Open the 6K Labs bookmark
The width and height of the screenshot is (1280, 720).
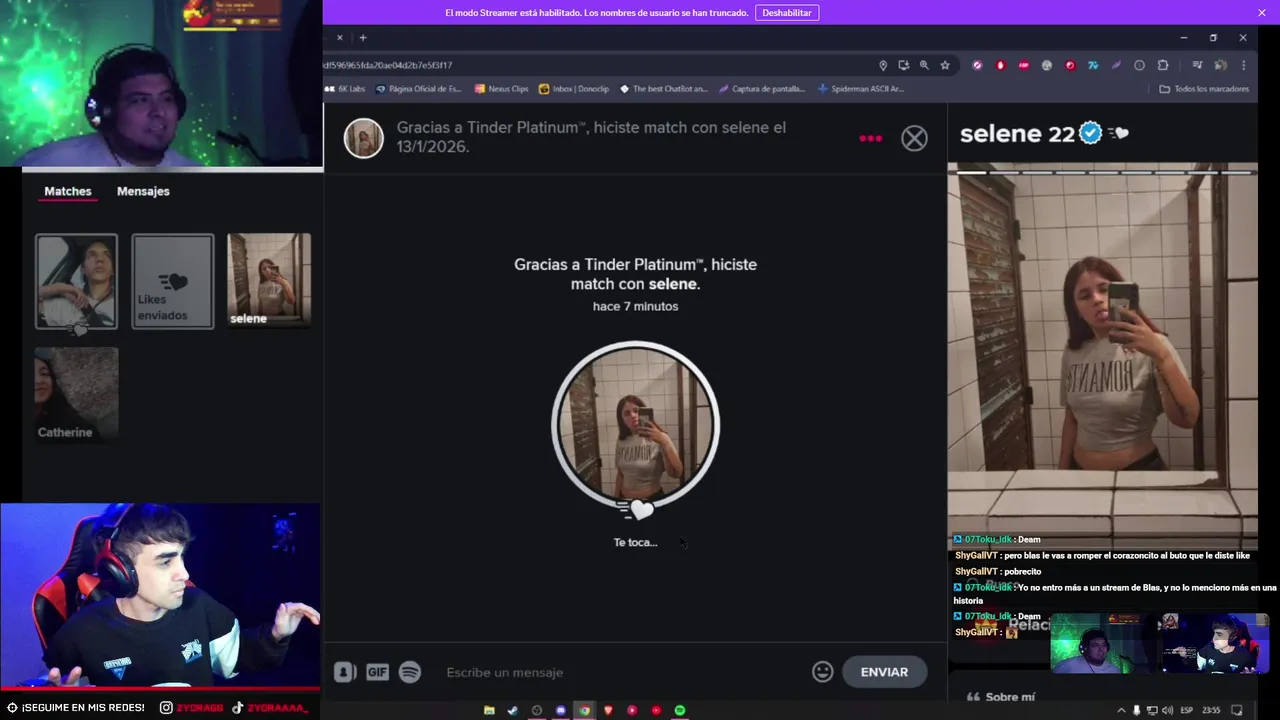pos(345,89)
